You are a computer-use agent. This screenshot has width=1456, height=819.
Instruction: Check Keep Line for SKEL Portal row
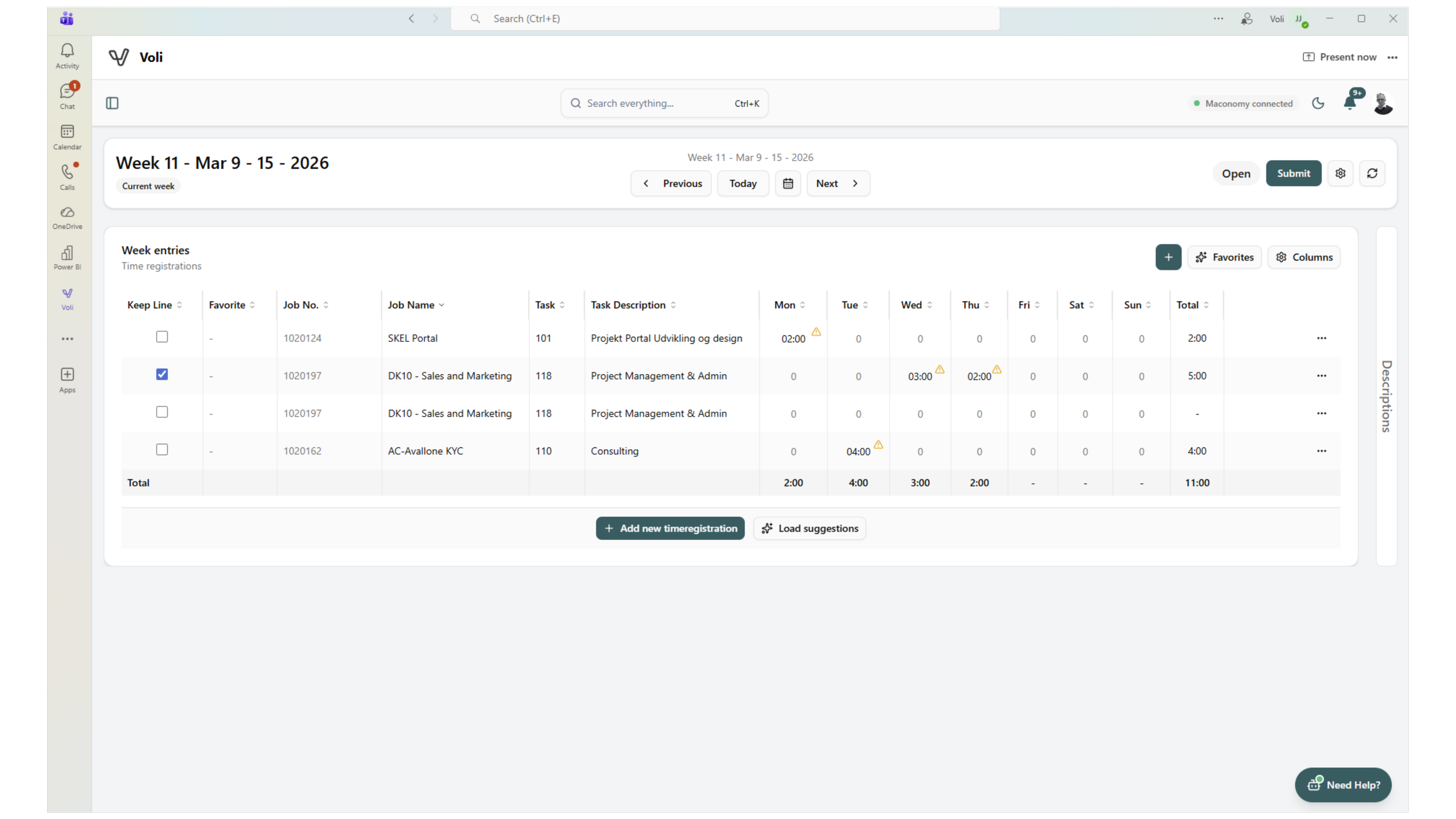click(162, 337)
